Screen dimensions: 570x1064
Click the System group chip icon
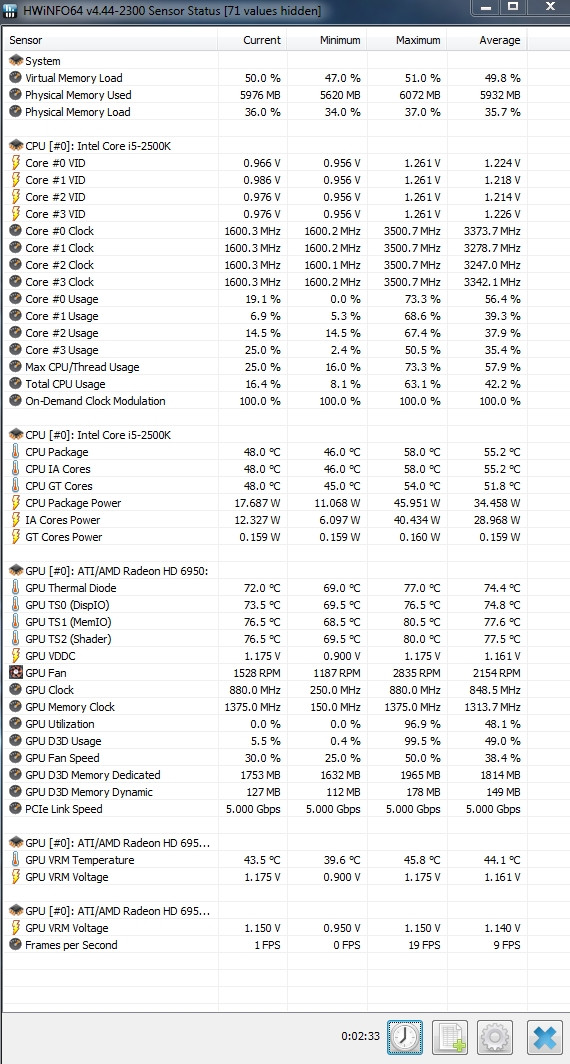point(16,60)
